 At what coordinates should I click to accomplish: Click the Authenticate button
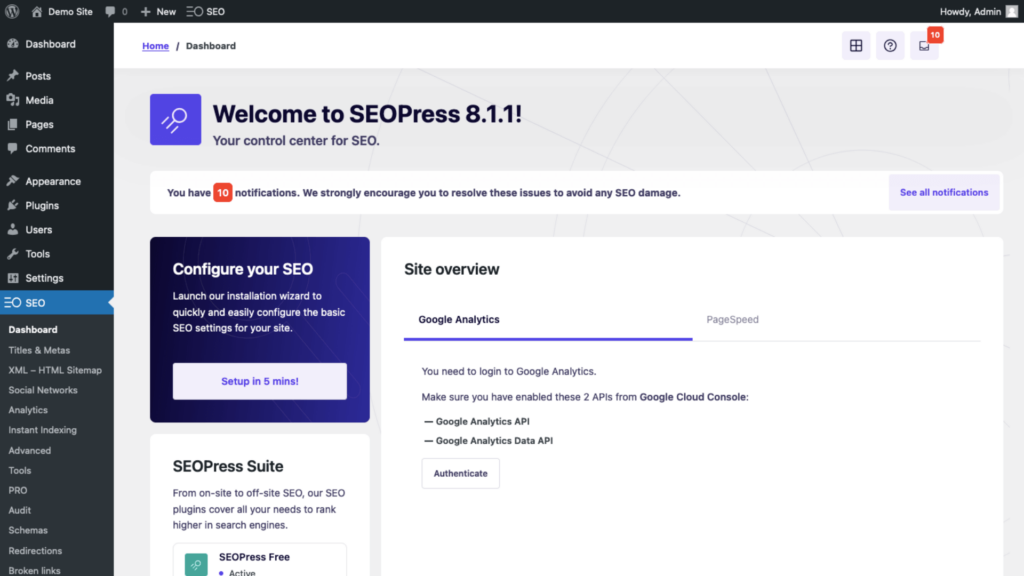tap(460, 473)
